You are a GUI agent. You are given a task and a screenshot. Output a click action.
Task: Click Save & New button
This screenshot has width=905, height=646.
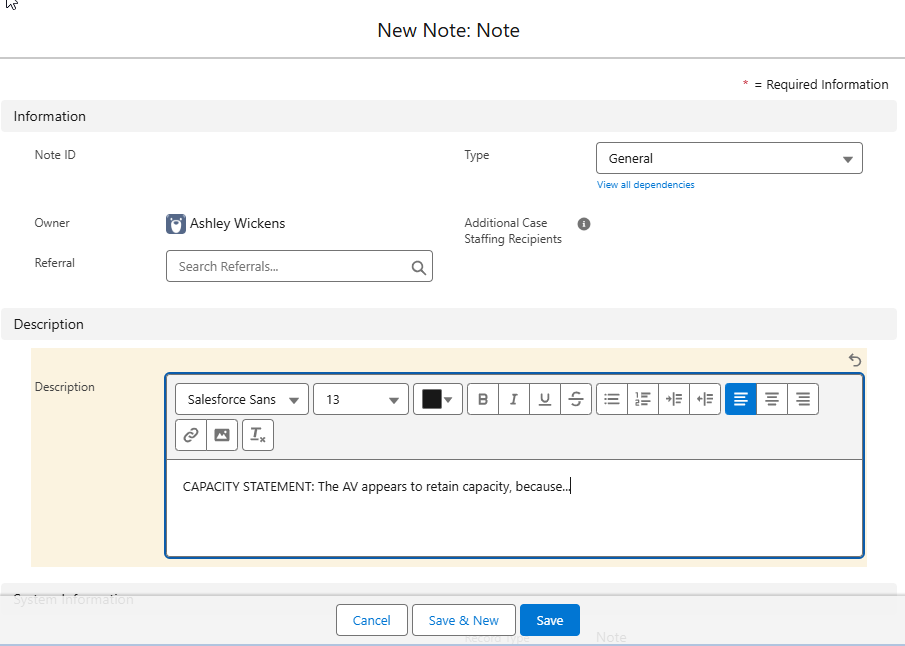tap(463, 620)
